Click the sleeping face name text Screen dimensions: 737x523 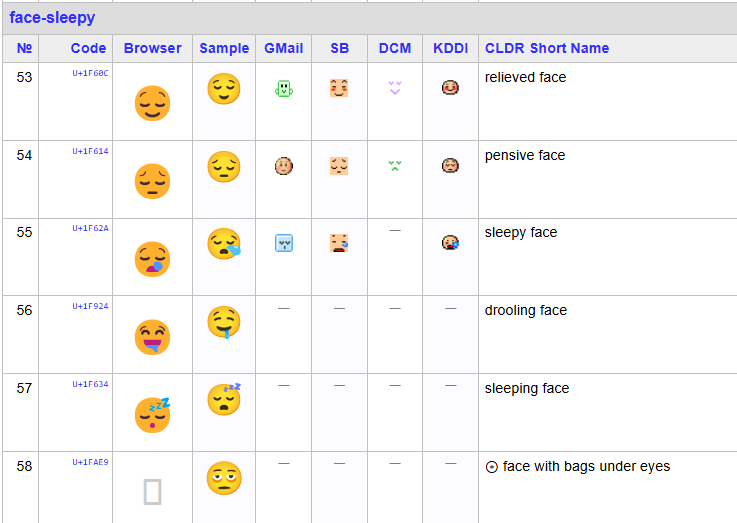pos(526,388)
